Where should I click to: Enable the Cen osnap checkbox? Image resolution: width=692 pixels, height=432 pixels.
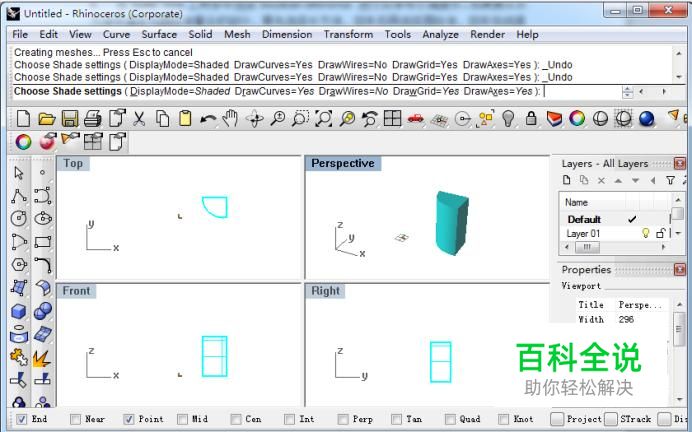pos(236,419)
